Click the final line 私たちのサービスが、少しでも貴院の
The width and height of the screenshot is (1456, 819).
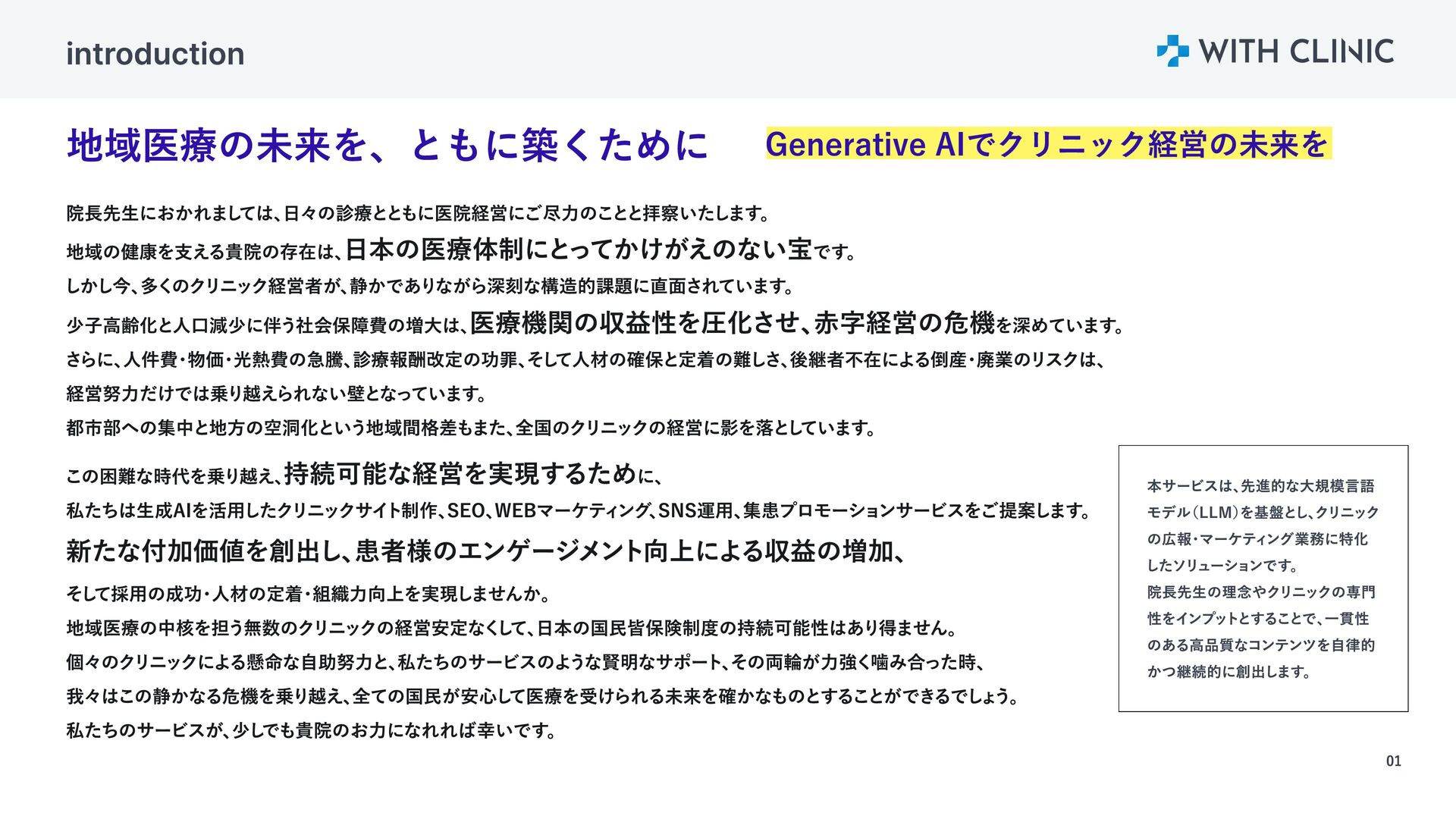point(311,731)
